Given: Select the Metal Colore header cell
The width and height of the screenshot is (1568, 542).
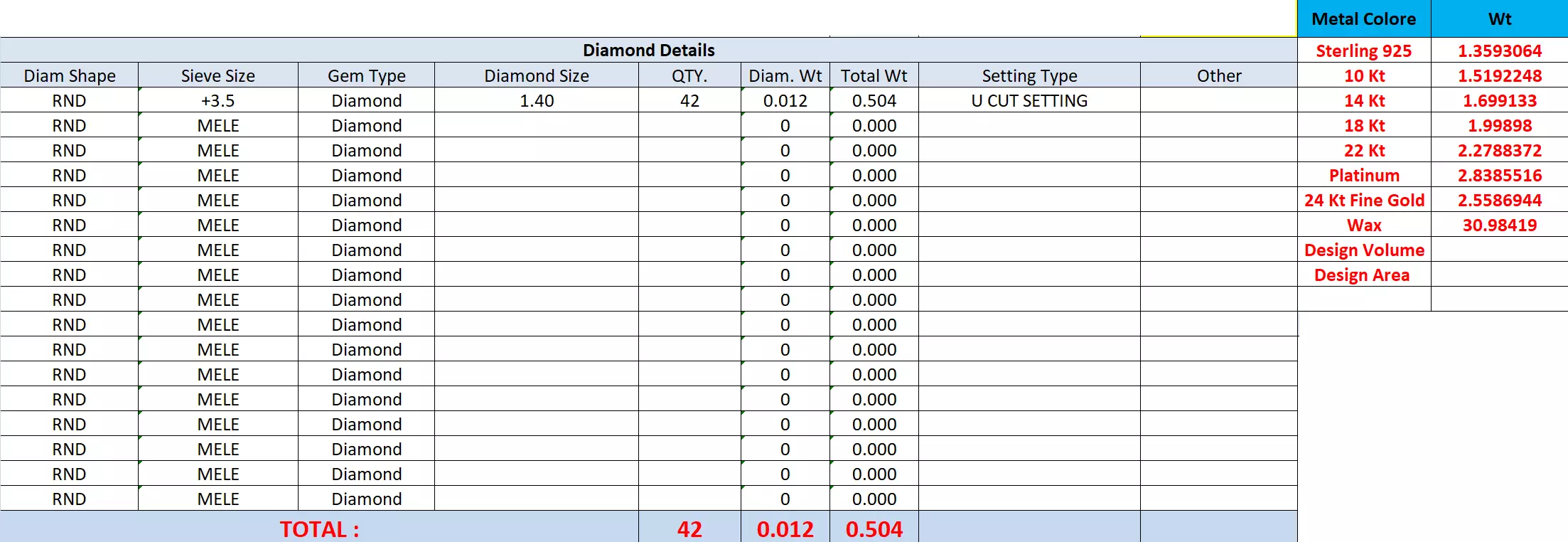Looking at the screenshot, I should pyautogui.click(x=1364, y=18).
